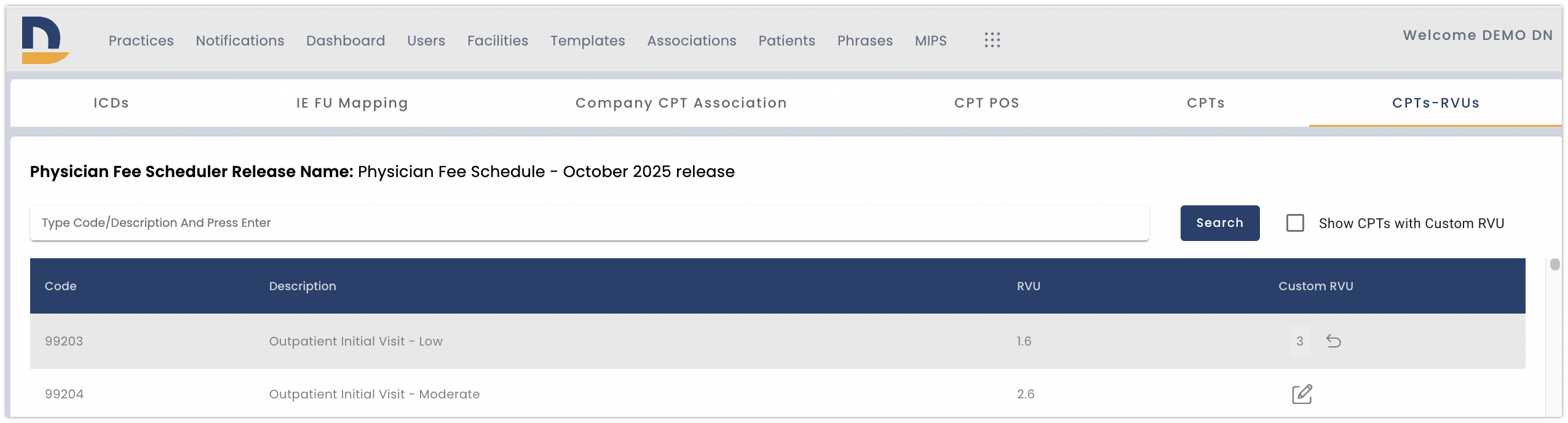Open the more apps grid menu
The height and width of the screenshot is (423, 1568).
point(992,41)
